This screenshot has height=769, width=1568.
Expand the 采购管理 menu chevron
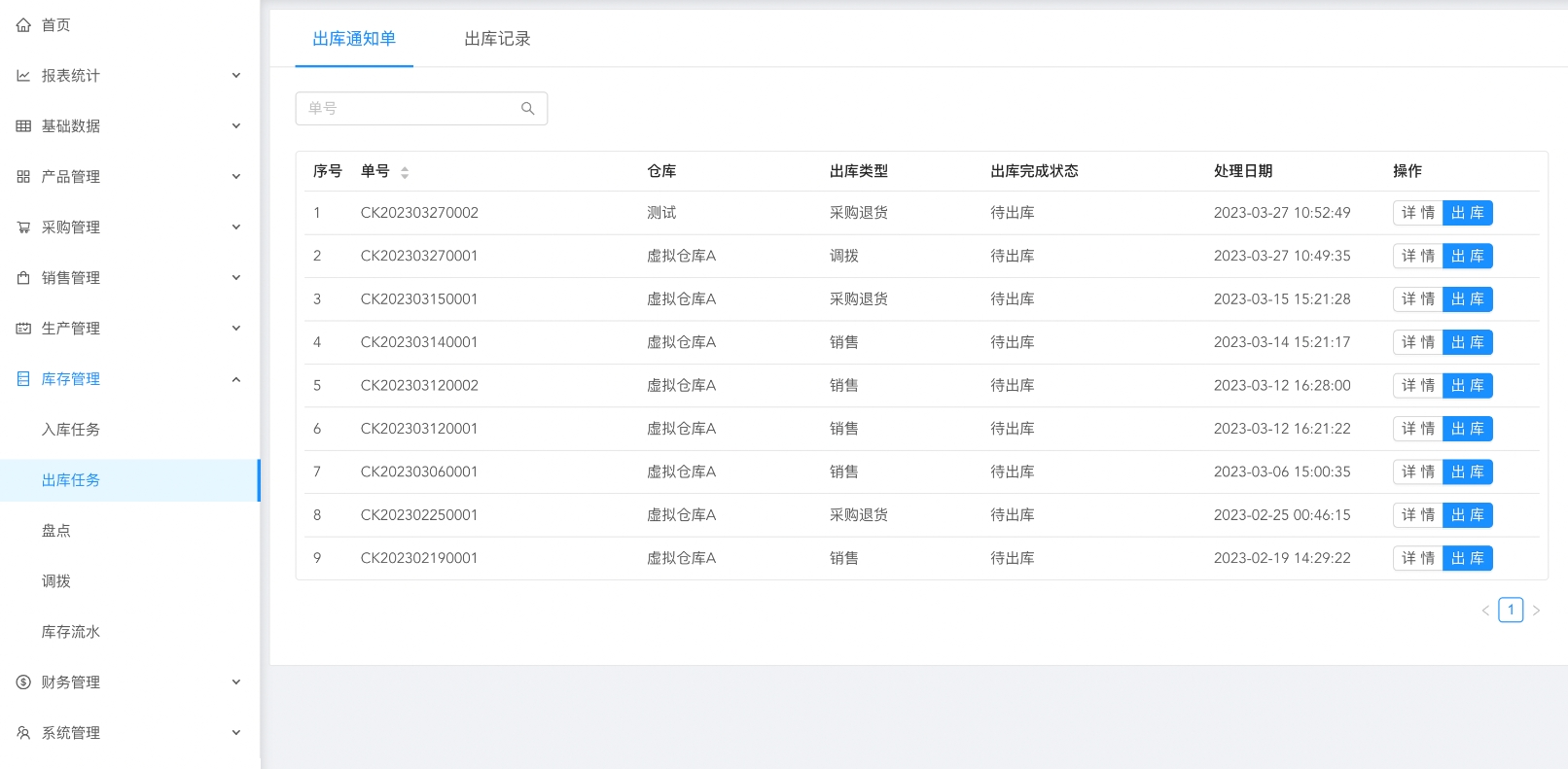[x=235, y=227]
